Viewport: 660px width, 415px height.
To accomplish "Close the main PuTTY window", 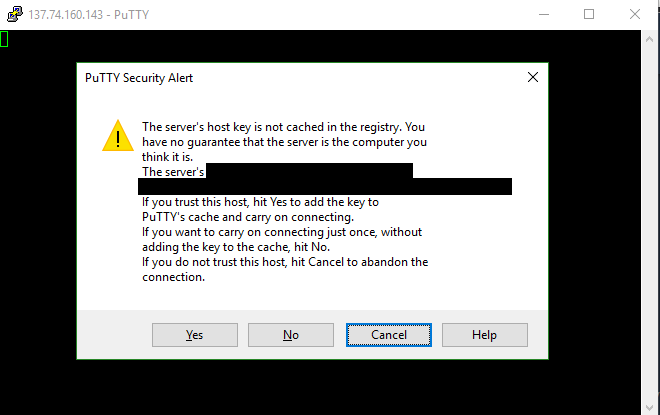I will point(635,14).
